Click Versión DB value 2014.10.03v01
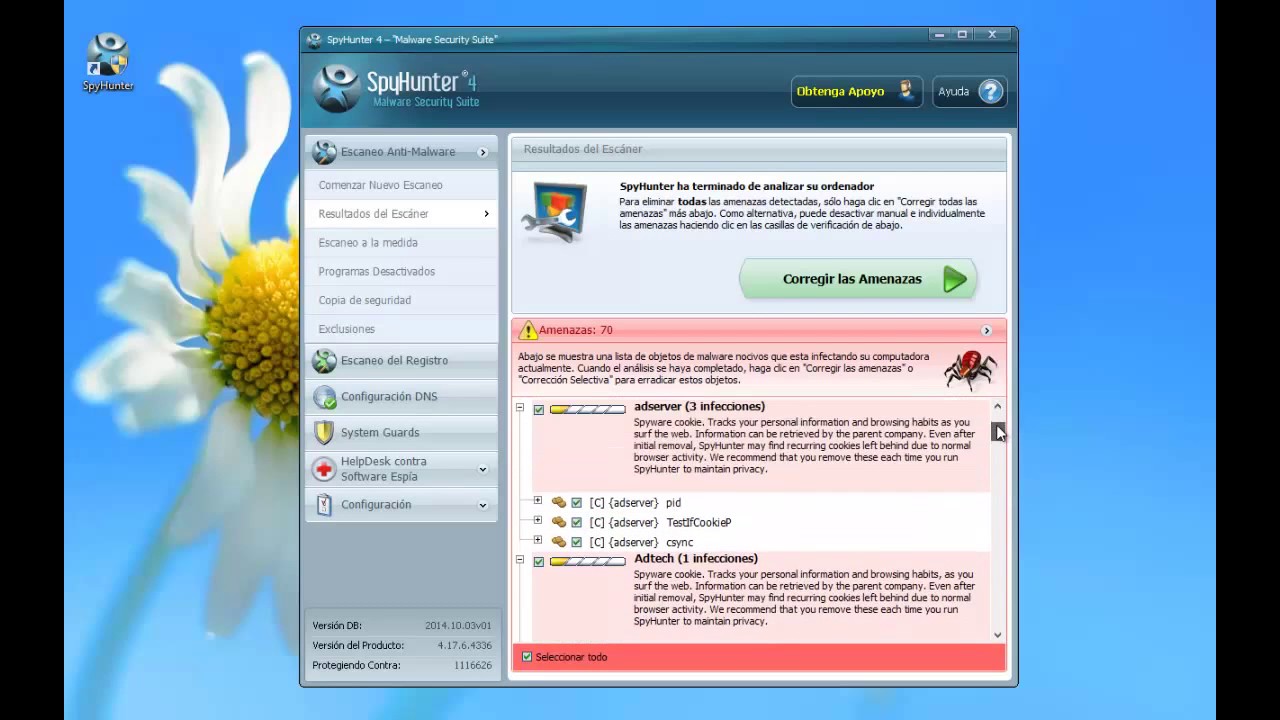Viewport: 1280px width, 720px height. pos(458,626)
